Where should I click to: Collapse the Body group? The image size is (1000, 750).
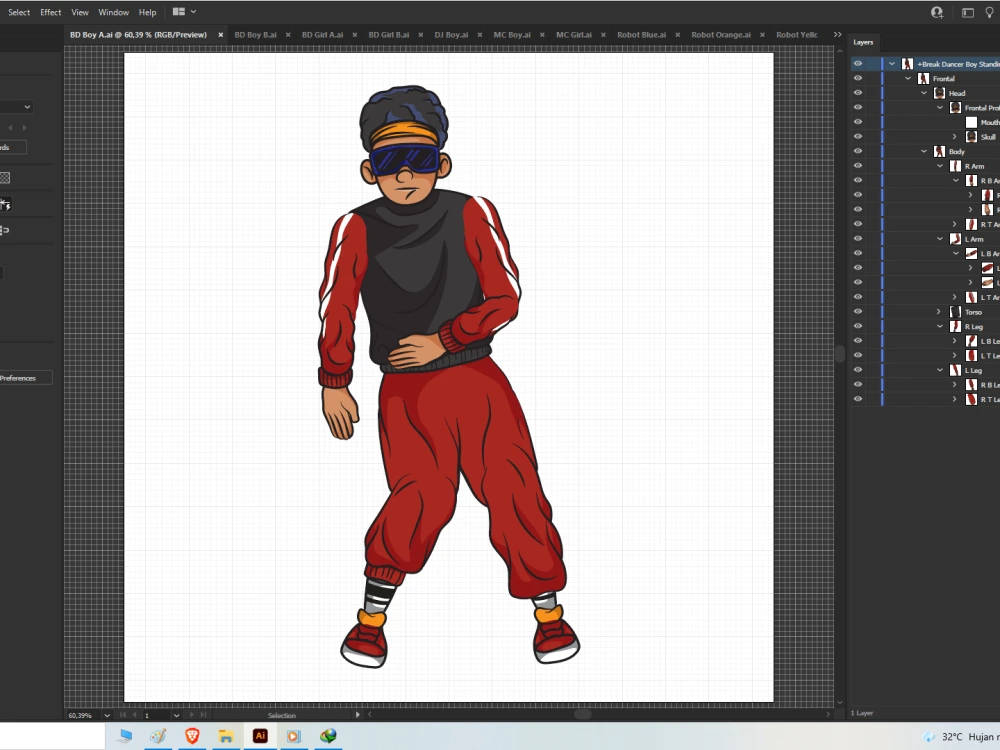[x=923, y=151]
